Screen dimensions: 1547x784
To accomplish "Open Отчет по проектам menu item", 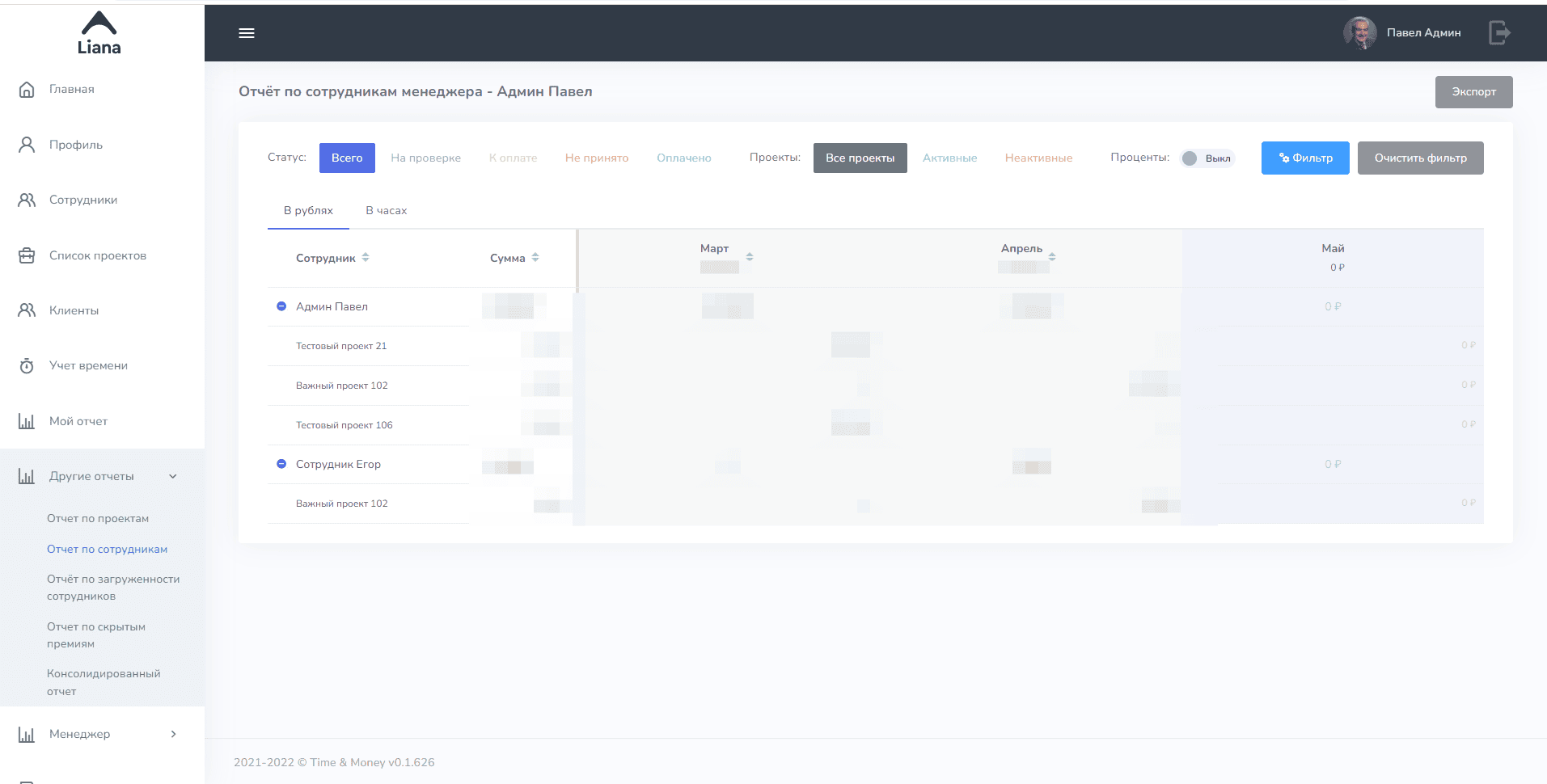I will click(98, 518).
